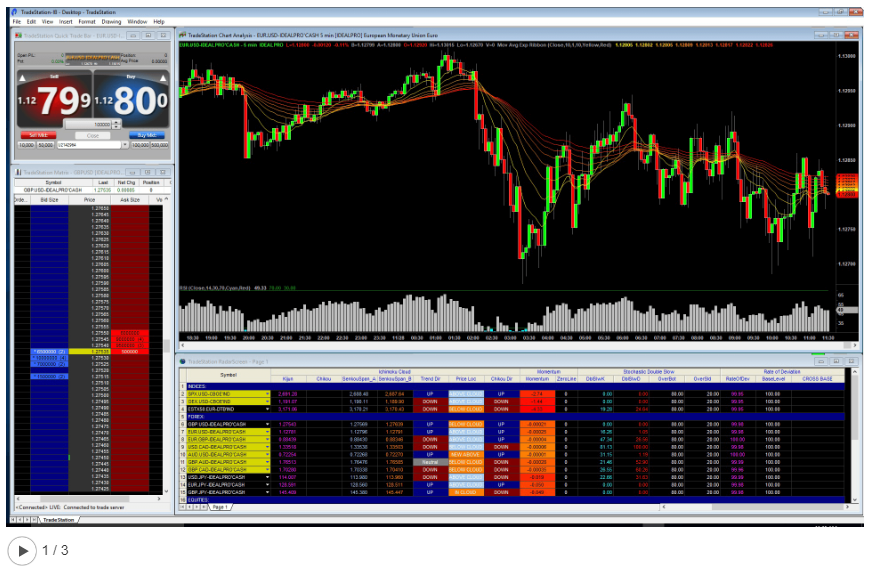Click the Bid Size column header in Matrix

coord(49,199)
